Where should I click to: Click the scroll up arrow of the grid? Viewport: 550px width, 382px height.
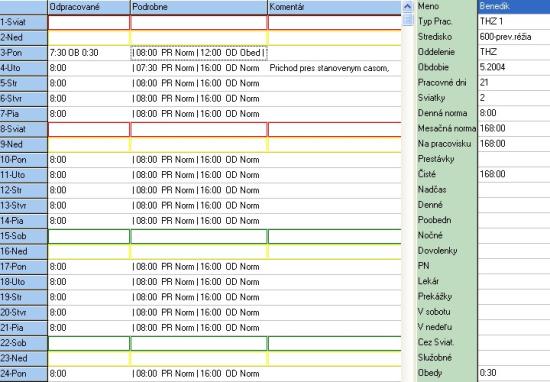407,6
